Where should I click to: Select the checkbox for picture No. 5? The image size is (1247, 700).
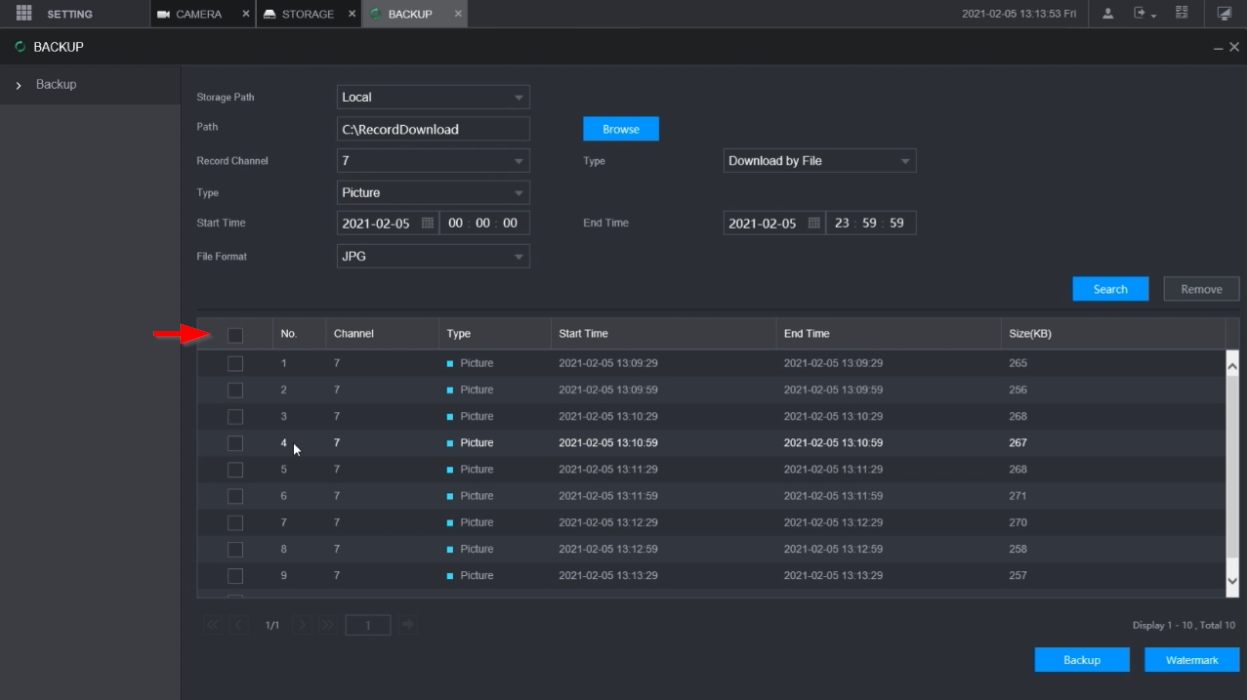click(x=235, y=469)
